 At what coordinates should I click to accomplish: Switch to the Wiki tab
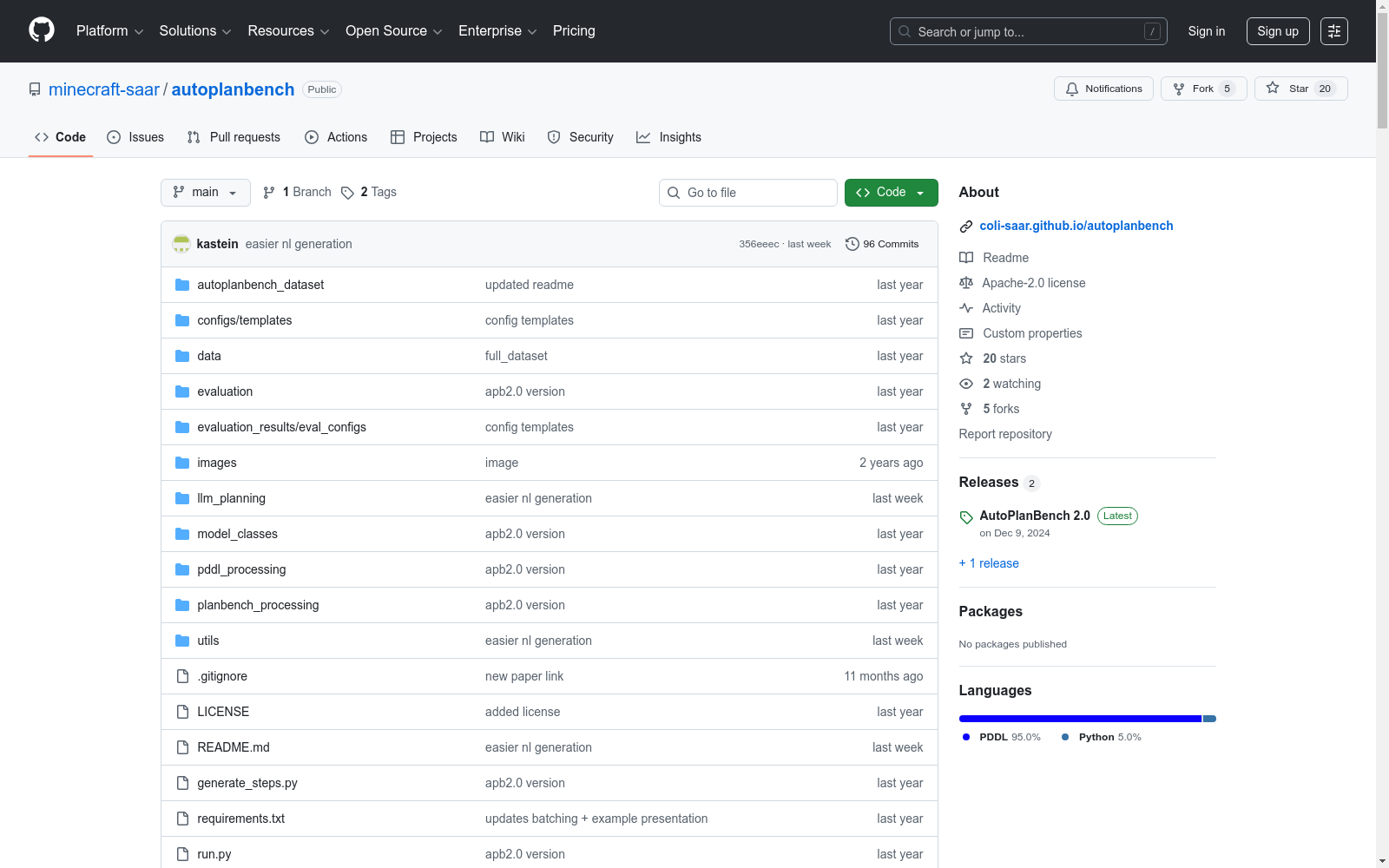tap(503, 137)
